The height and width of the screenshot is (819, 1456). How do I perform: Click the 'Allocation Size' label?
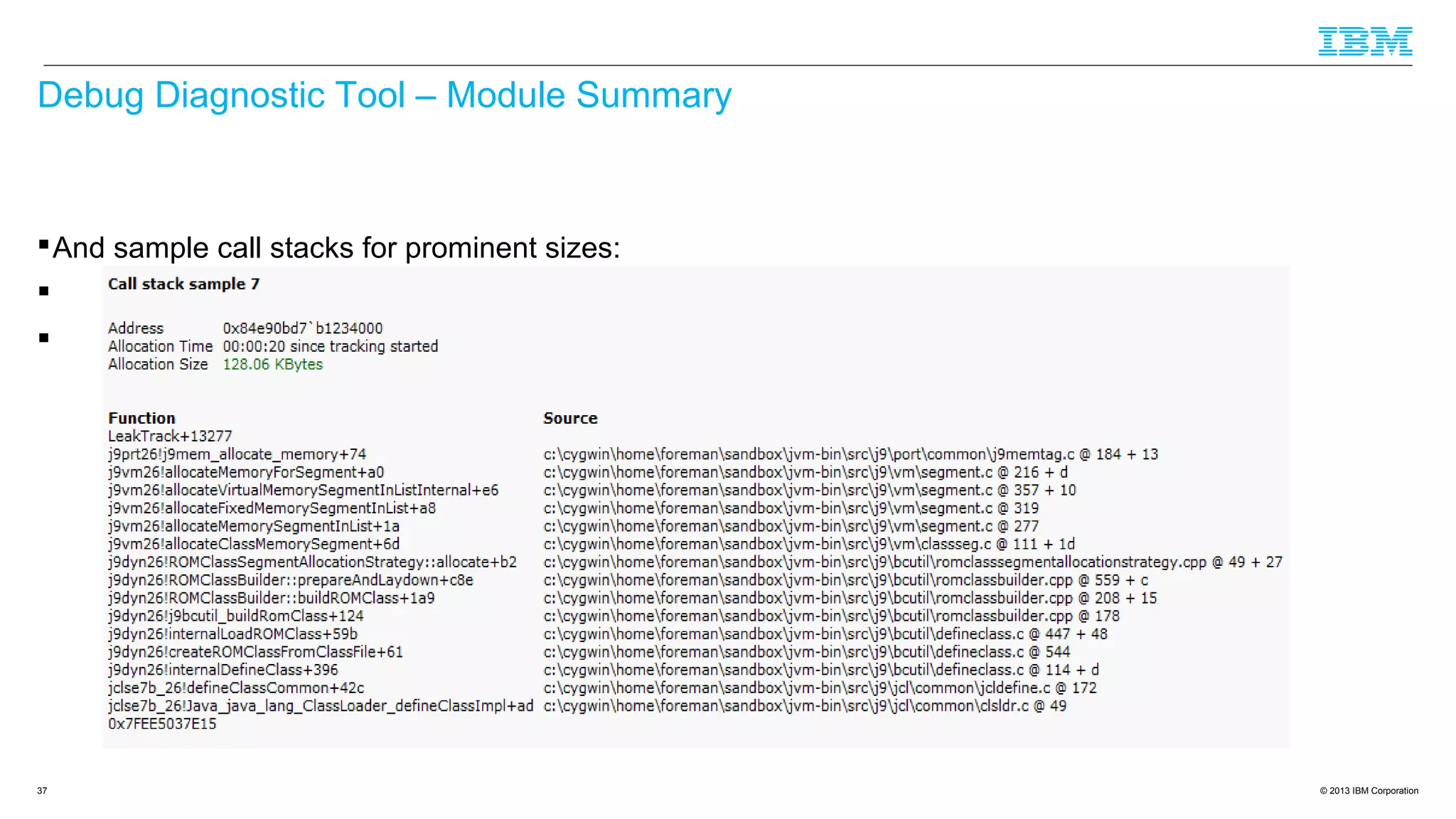(158, 364)
